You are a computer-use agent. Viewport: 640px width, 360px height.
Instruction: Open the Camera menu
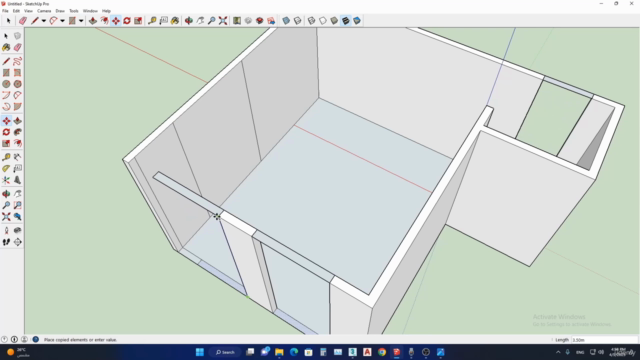point(44,11)
